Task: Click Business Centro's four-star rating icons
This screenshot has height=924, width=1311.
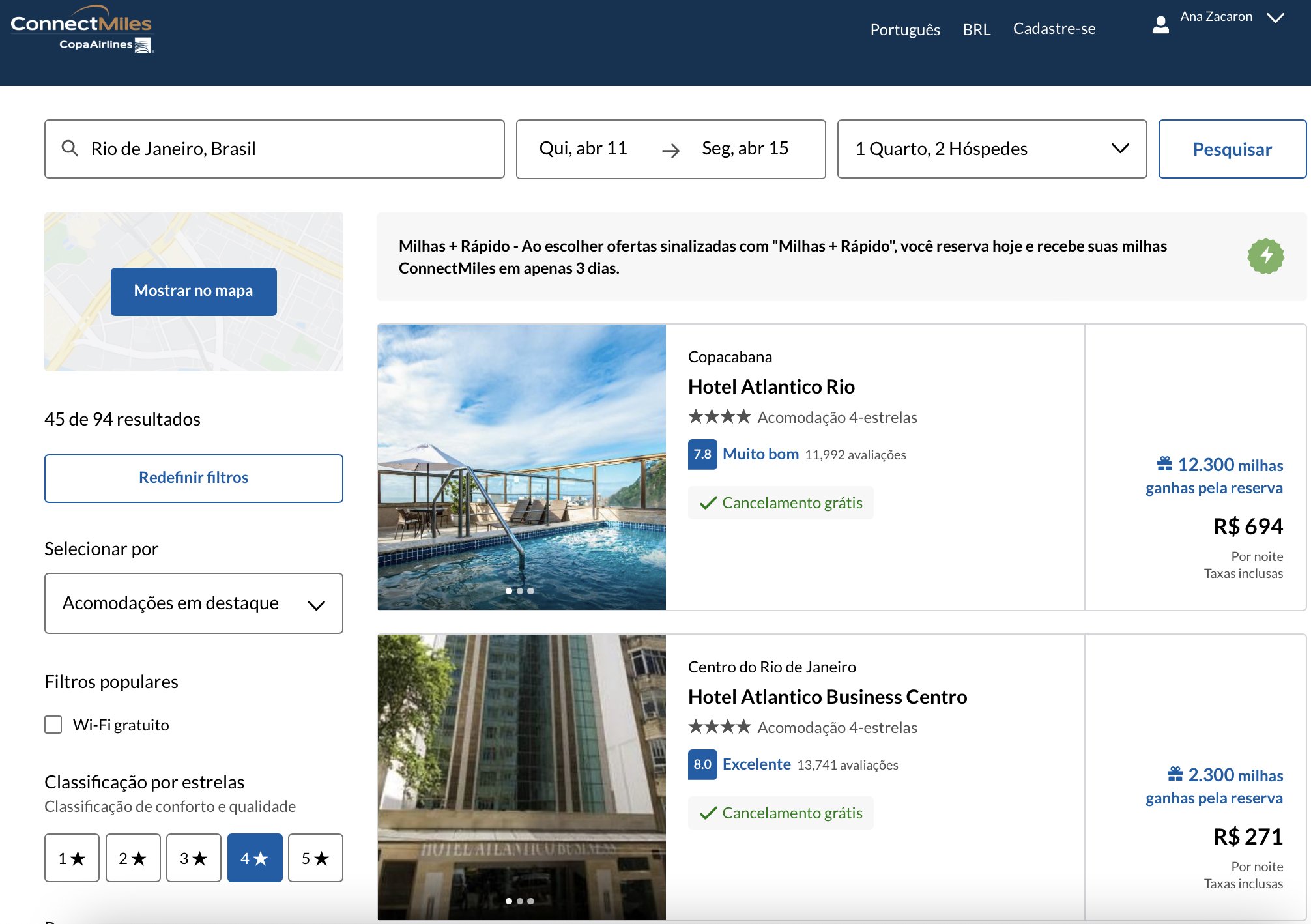Action: coord(719,727)
